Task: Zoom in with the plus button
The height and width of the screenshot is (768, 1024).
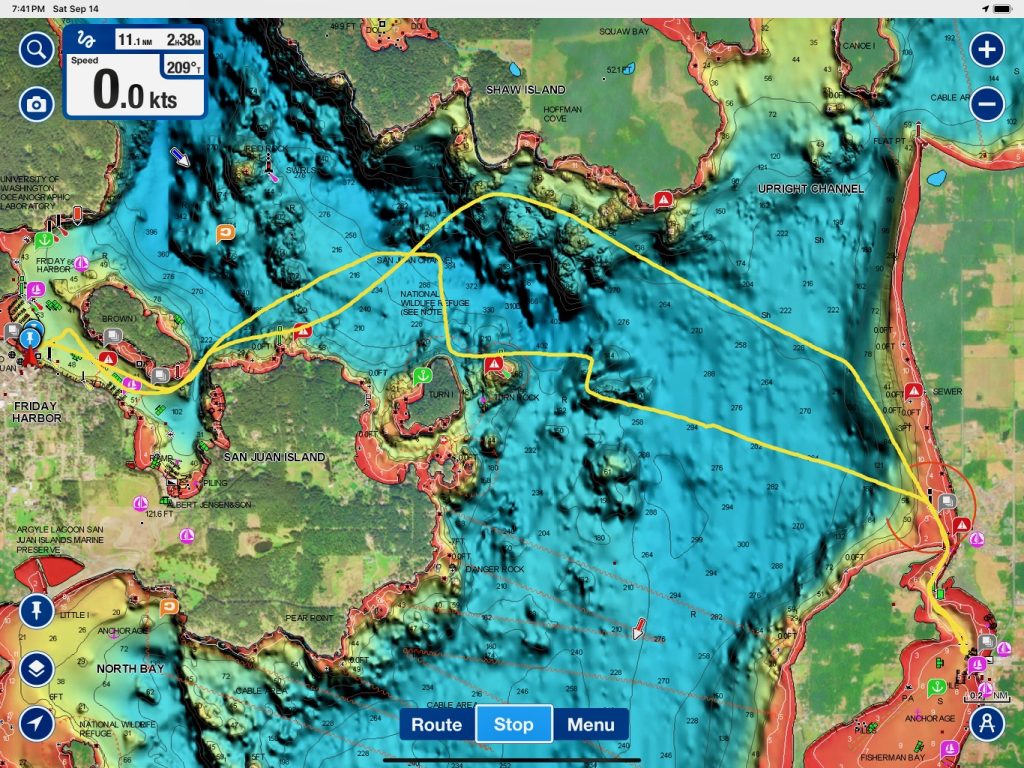Action: point(987,49)
